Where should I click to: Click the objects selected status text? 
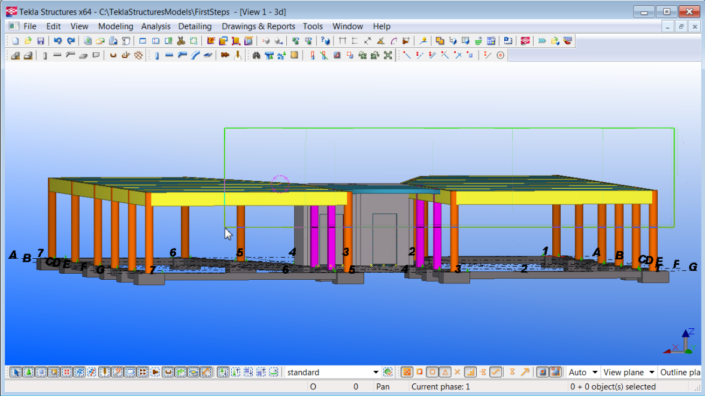pyautogui.click(x=613, y=387)
